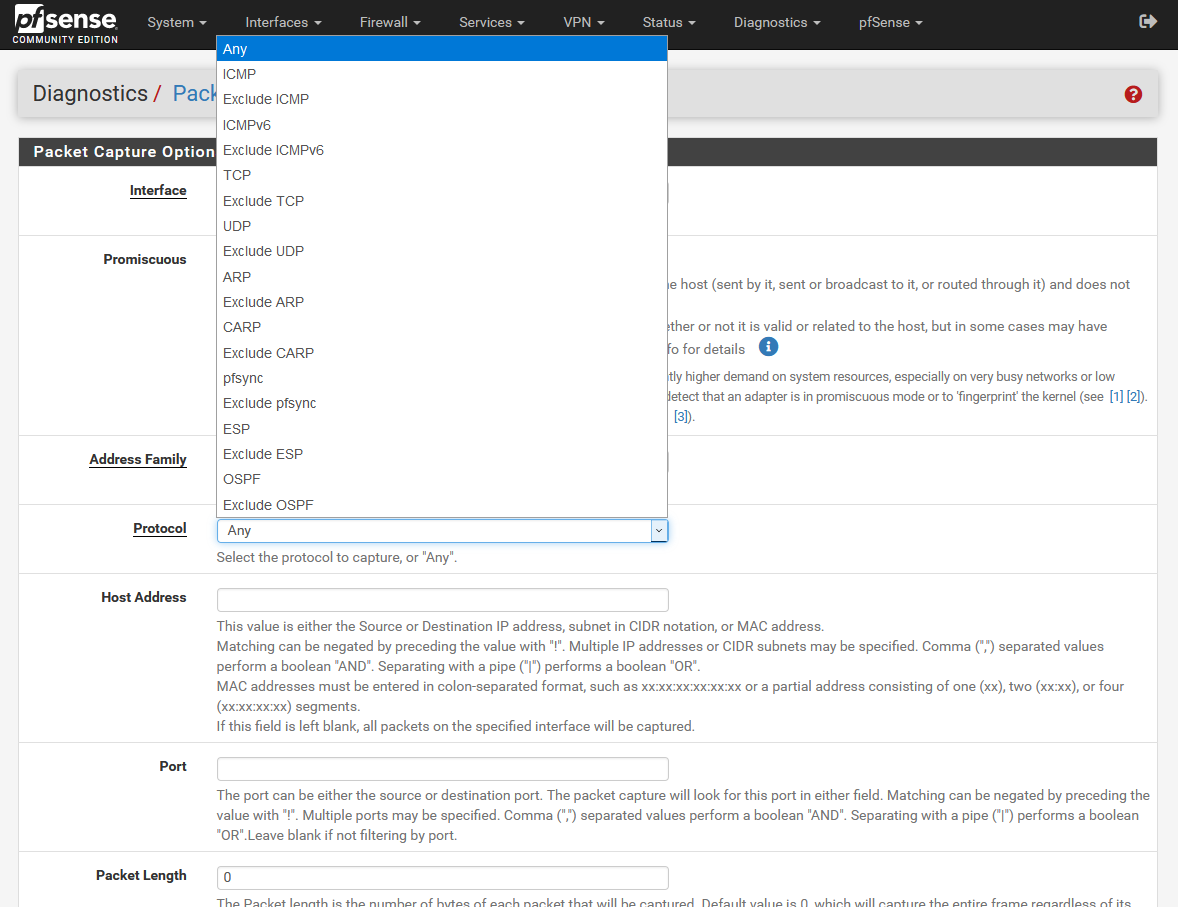Select ESP protocol option
This screenshot has width=1178, height=907.
pyautogui.click(x=442, y=428)
